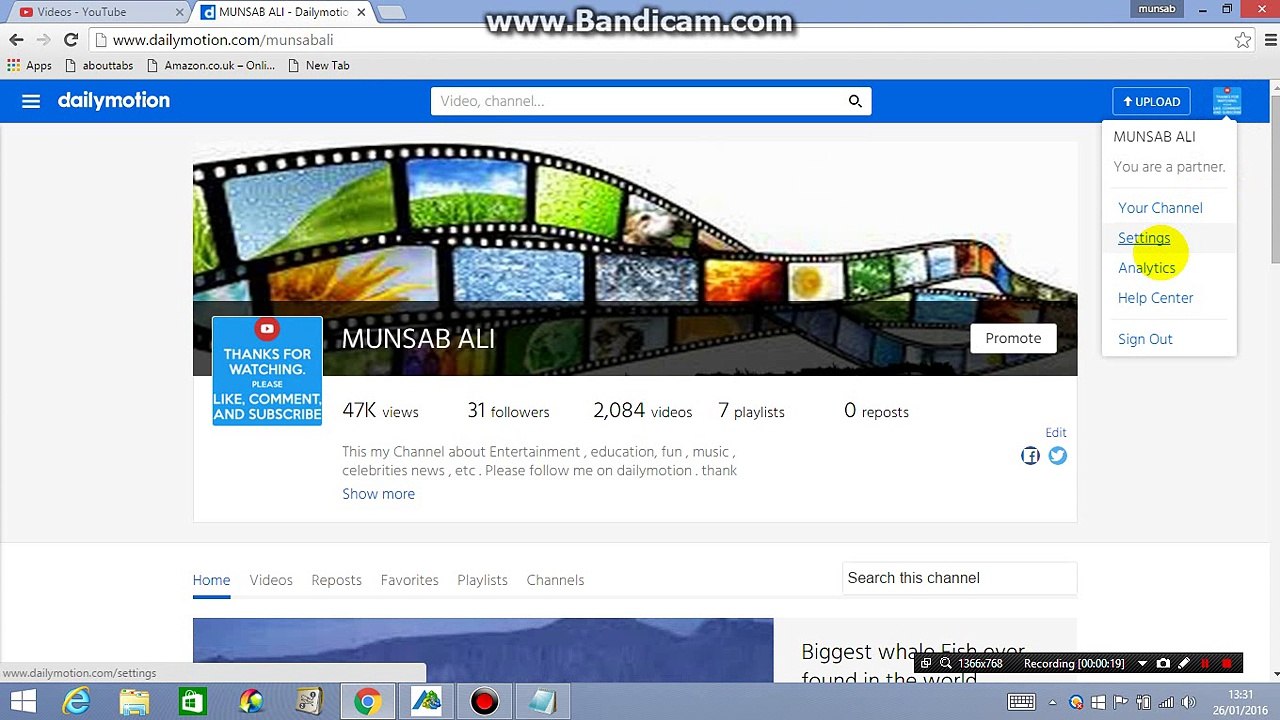Switch to the Playlists channel tab
1280x720 pixels.
click(482, 580)
